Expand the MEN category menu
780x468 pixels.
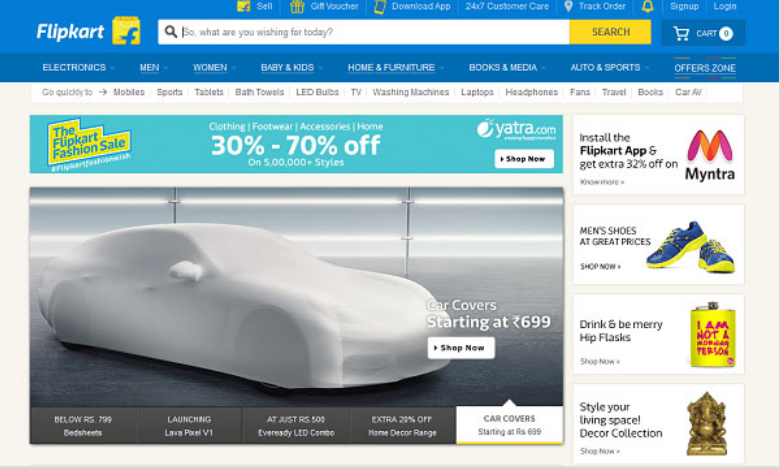click(x=154, y=67)
